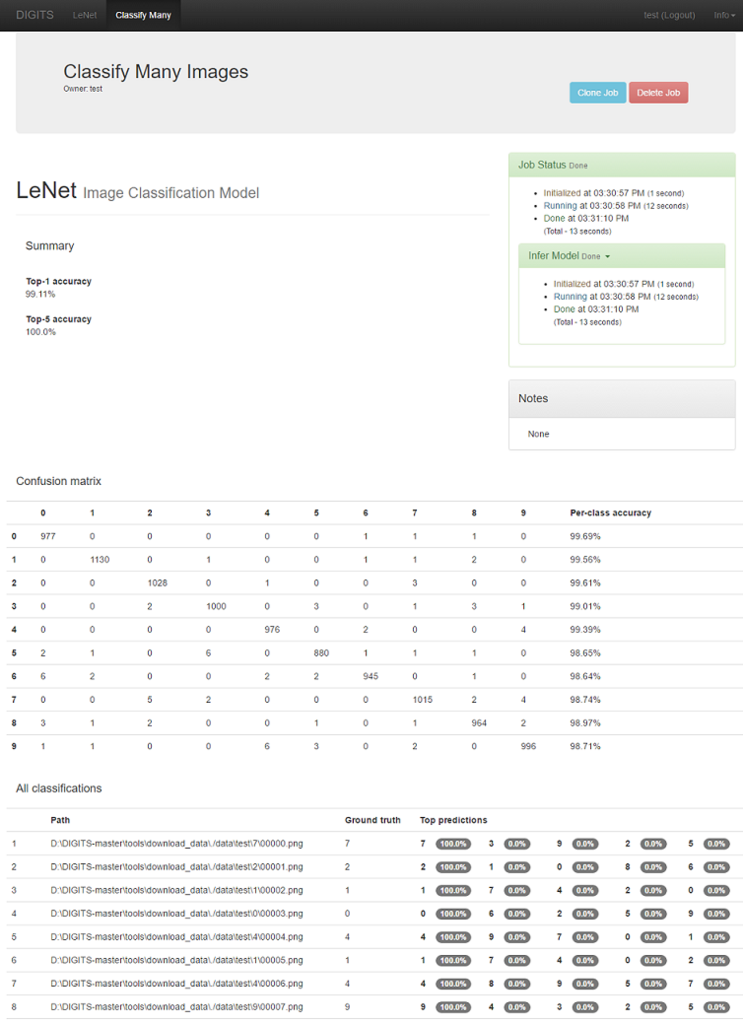This screenshot has height=1024, width=743.
Task: Open the DIGITS home link
Action: [x=35, y=14]
